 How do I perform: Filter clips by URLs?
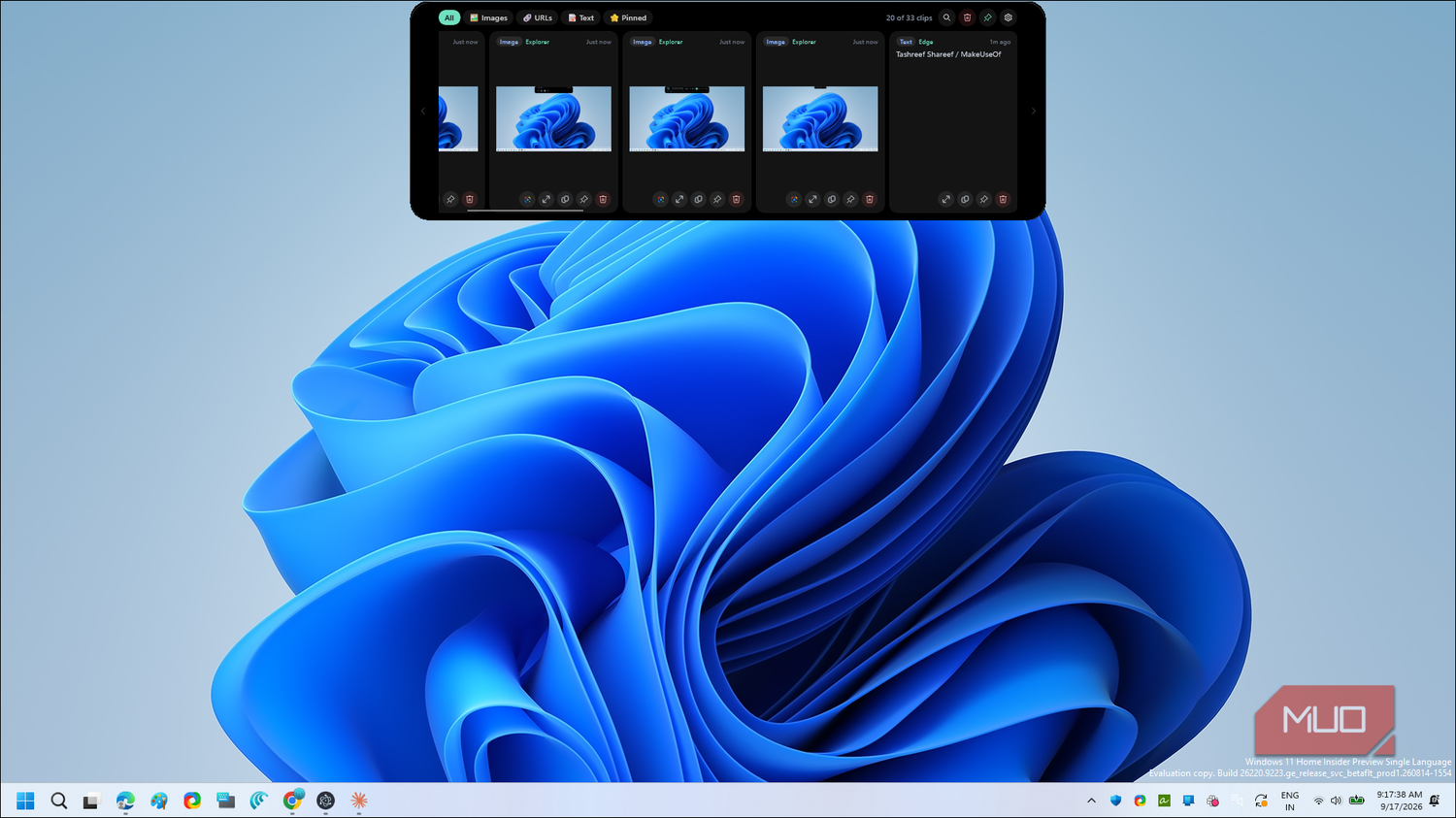537,17
